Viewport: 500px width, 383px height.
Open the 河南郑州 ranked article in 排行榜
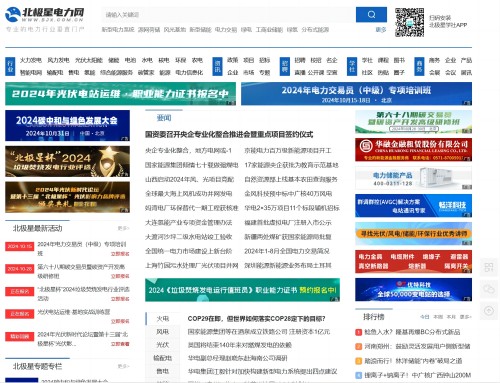[x=417, y=346]
